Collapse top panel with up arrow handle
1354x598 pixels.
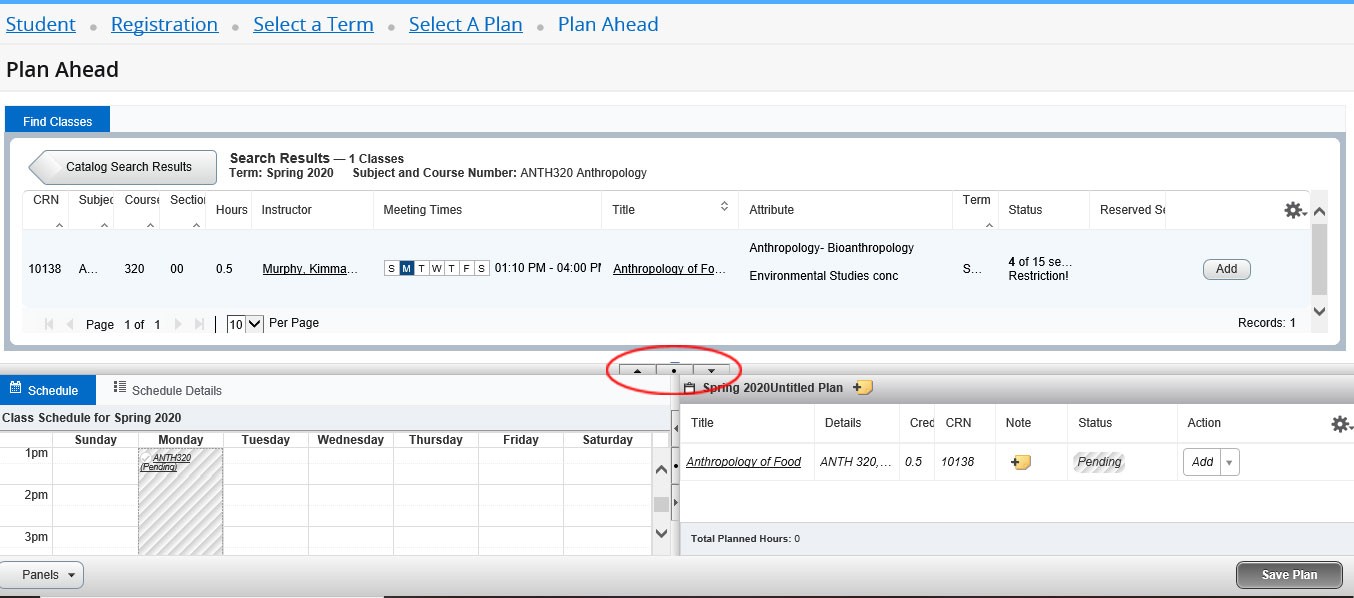[x=638, y=370]
